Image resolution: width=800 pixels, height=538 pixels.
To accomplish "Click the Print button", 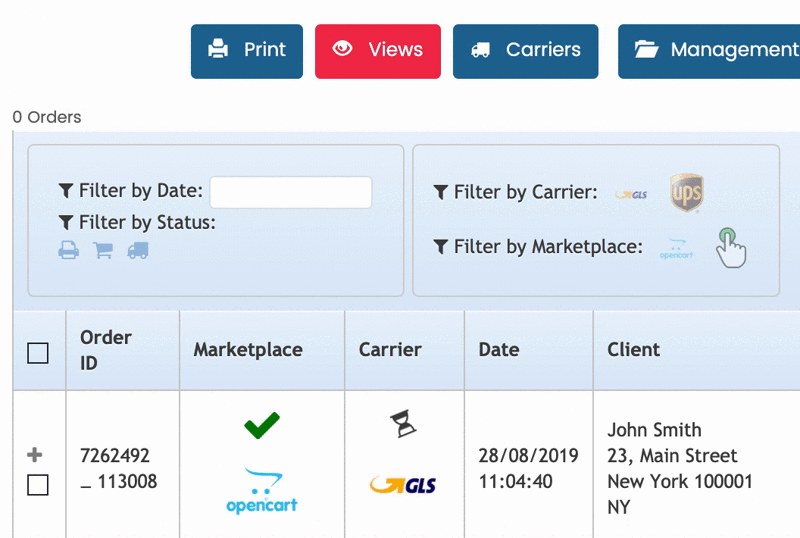I will tap(247, 52).
